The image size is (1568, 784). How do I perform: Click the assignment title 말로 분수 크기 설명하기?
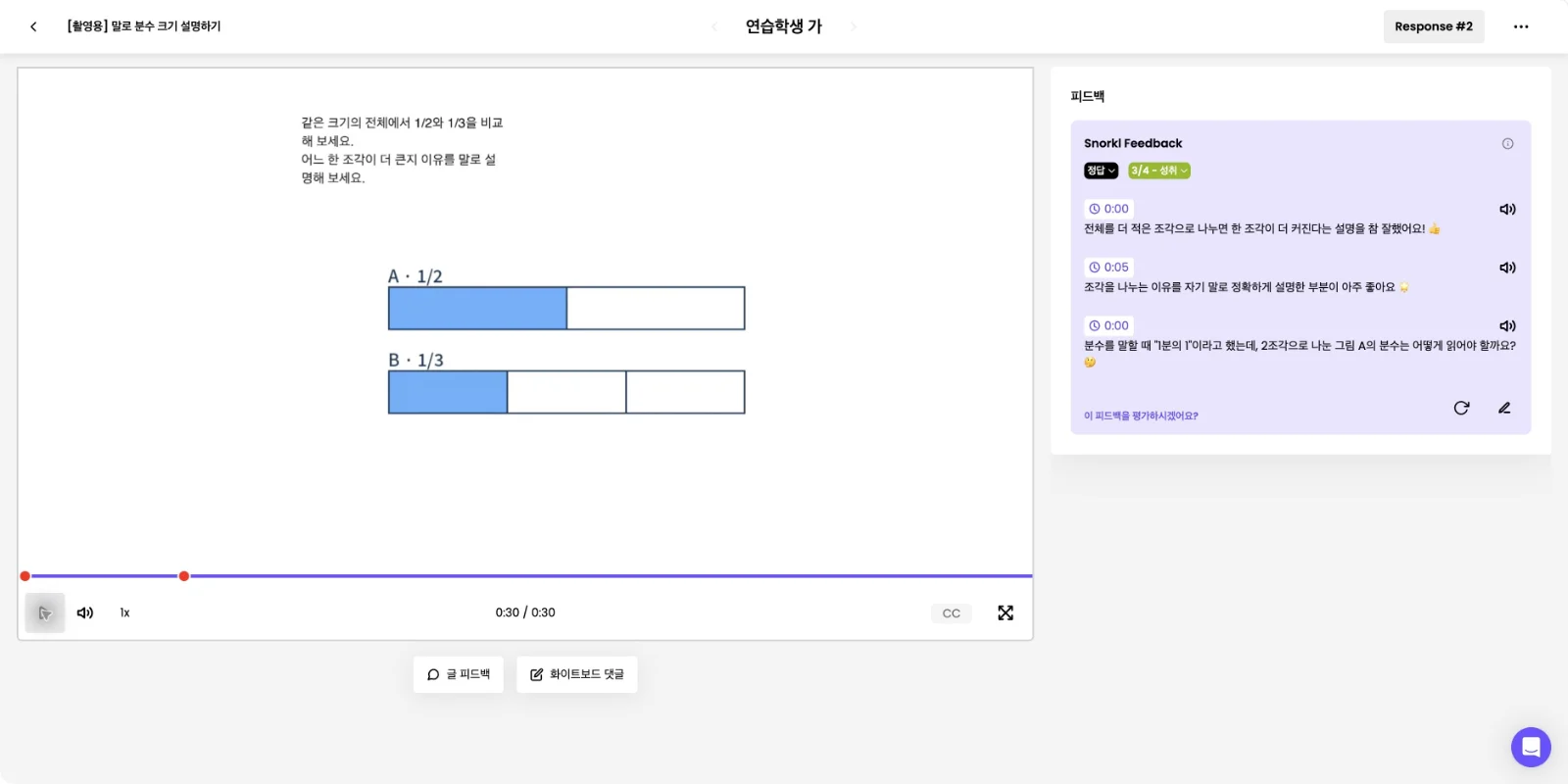click(144, 26)
